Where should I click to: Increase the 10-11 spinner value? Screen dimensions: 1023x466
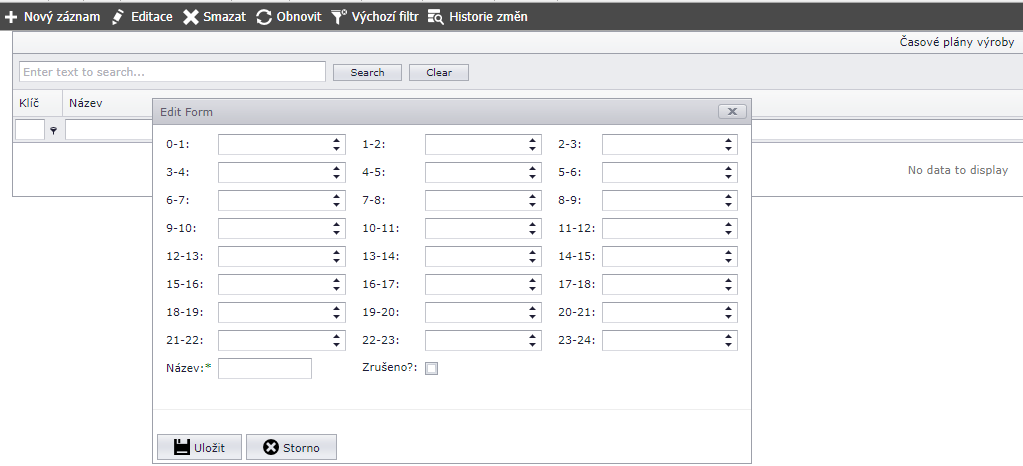pos(533,224)
